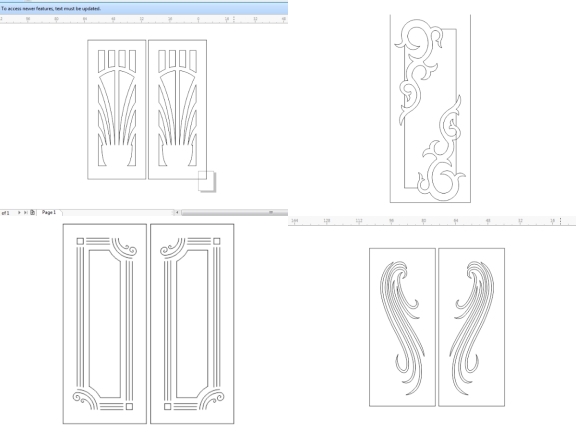Add a new page icon
Viewport: 576px width, 432px height.
(32, 212)
